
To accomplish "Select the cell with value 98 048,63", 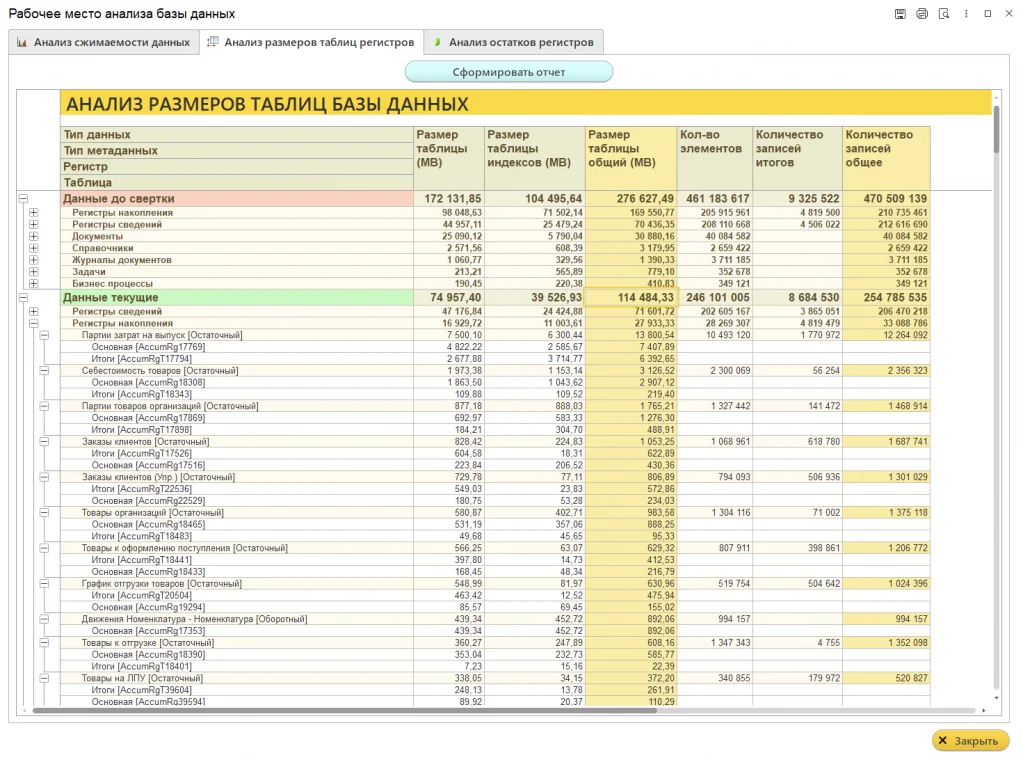I will (x=449, y=213).
